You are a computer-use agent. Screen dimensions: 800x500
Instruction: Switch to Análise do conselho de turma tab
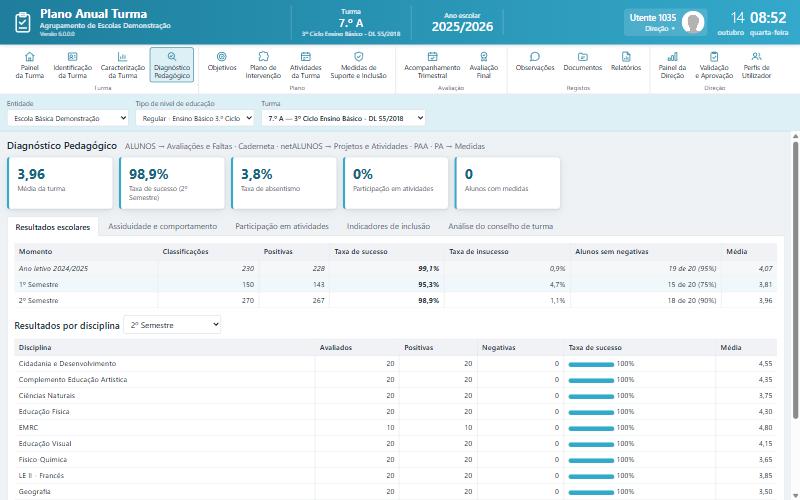(x=501, y=227)
